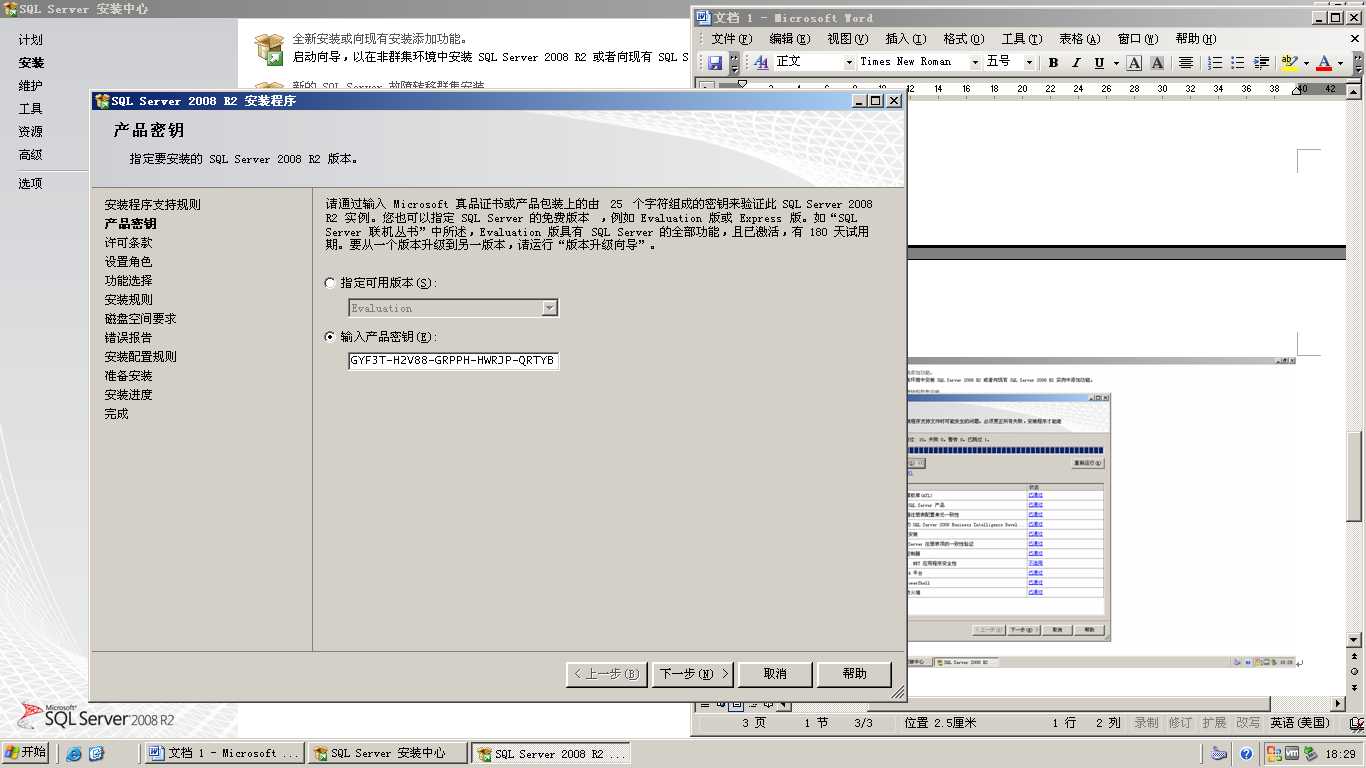
Task: Click the colorful security tray icon
Action: pos(1274,754)
